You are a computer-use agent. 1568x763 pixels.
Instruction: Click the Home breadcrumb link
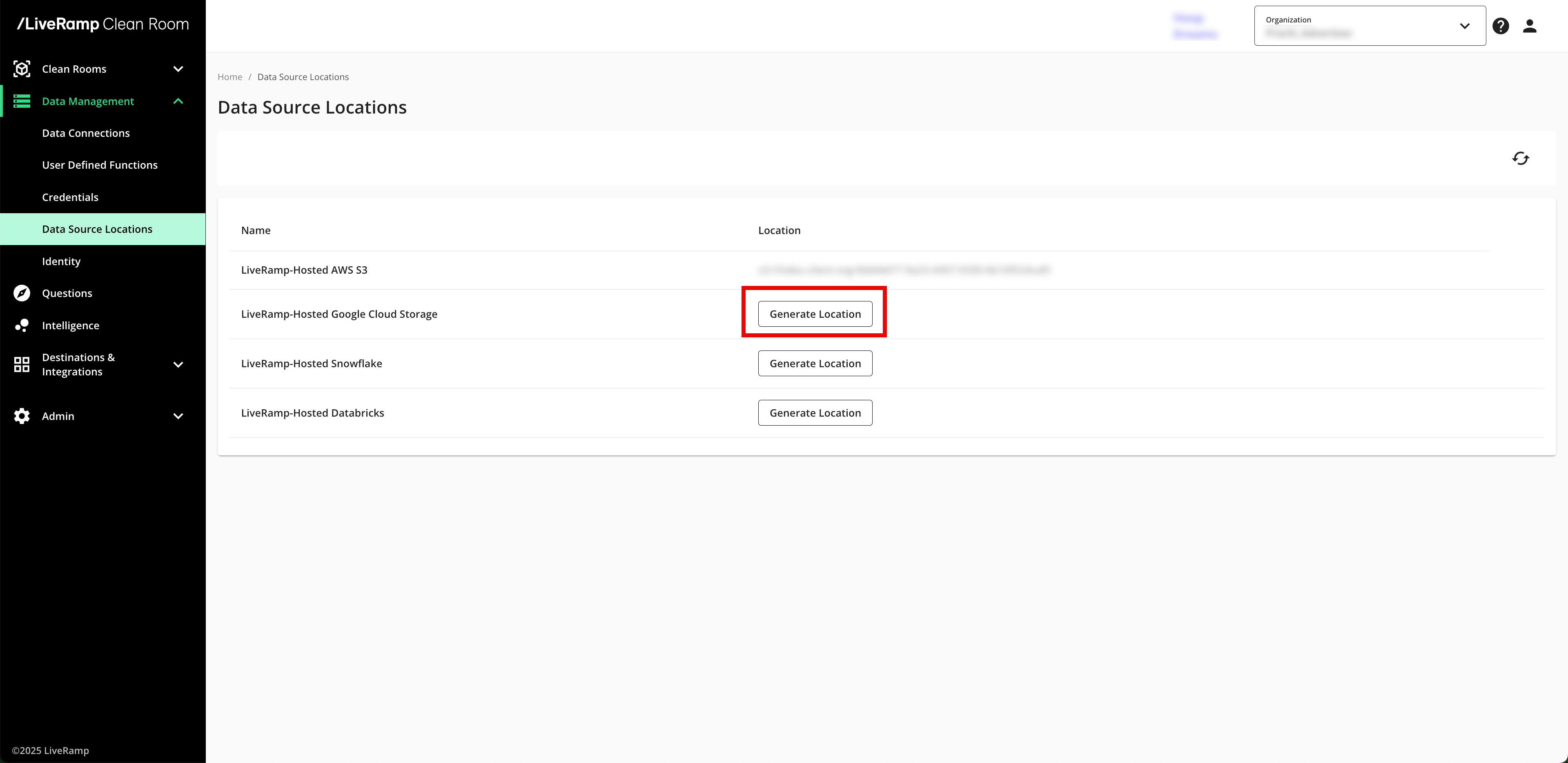click(x=229, y=77)
